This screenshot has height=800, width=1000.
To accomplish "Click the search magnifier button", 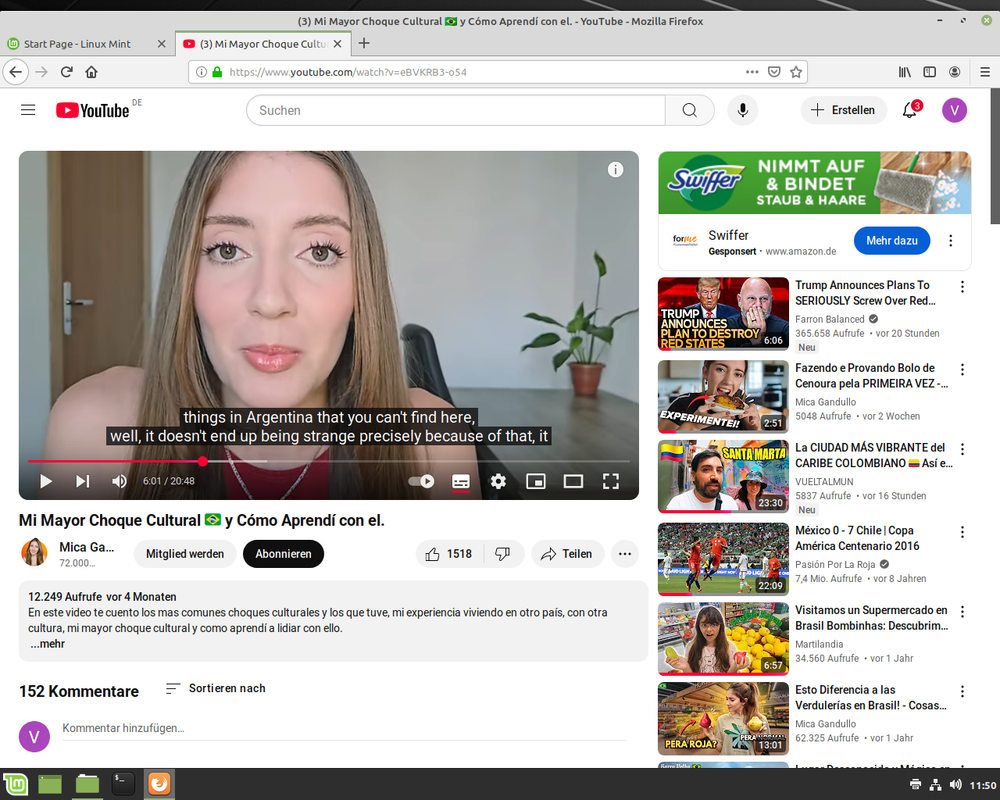I will click(x=689, y=110).
